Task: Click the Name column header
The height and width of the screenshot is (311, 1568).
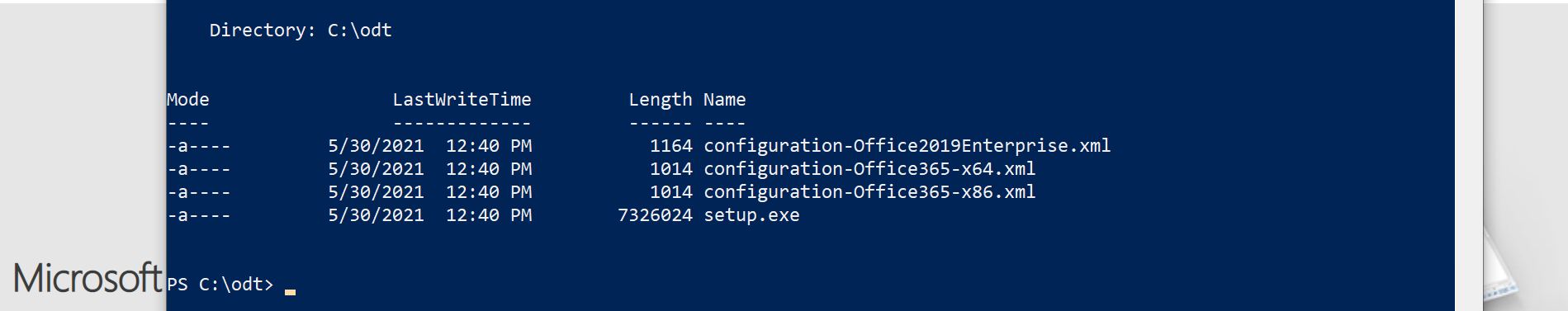Action: pyautogui.click(x=724, y=100)
